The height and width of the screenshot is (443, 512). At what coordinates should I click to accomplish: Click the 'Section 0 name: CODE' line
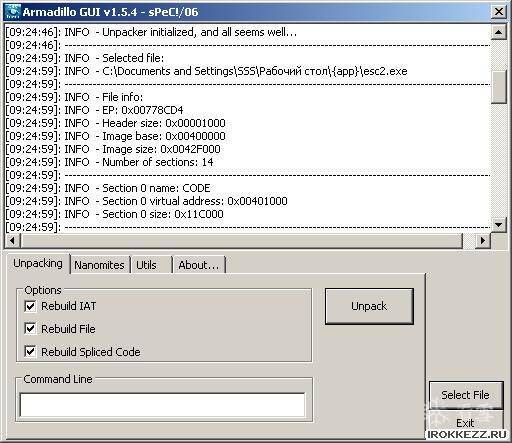click(108, 188)
